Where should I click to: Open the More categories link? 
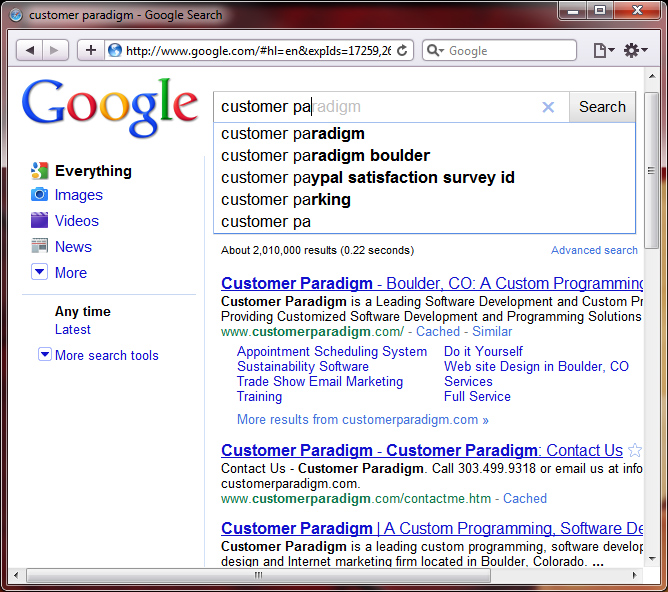pos(71,273)
